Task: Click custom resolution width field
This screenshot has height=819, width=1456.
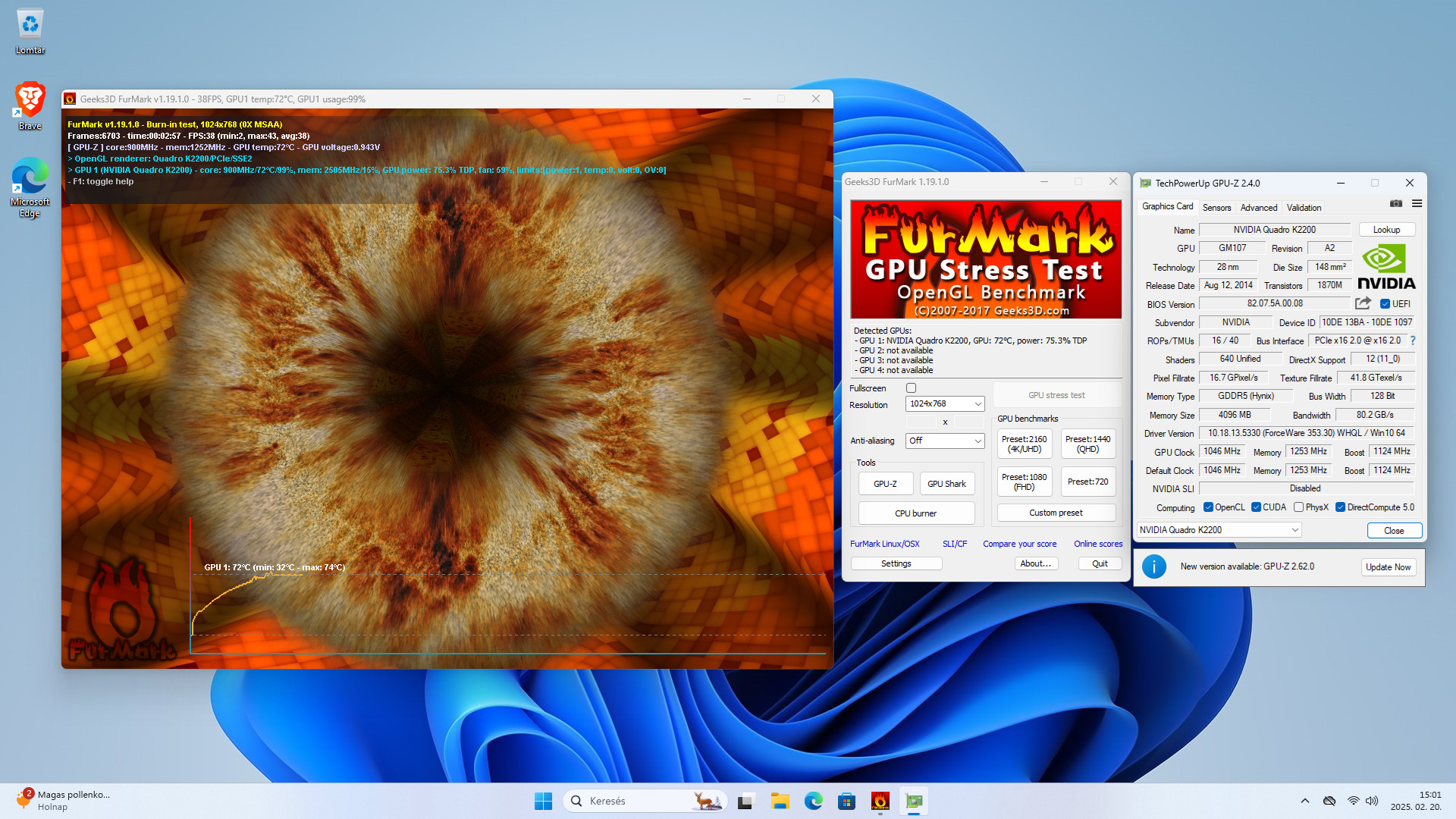Action: pyautogui.click(x=921, y=422)
